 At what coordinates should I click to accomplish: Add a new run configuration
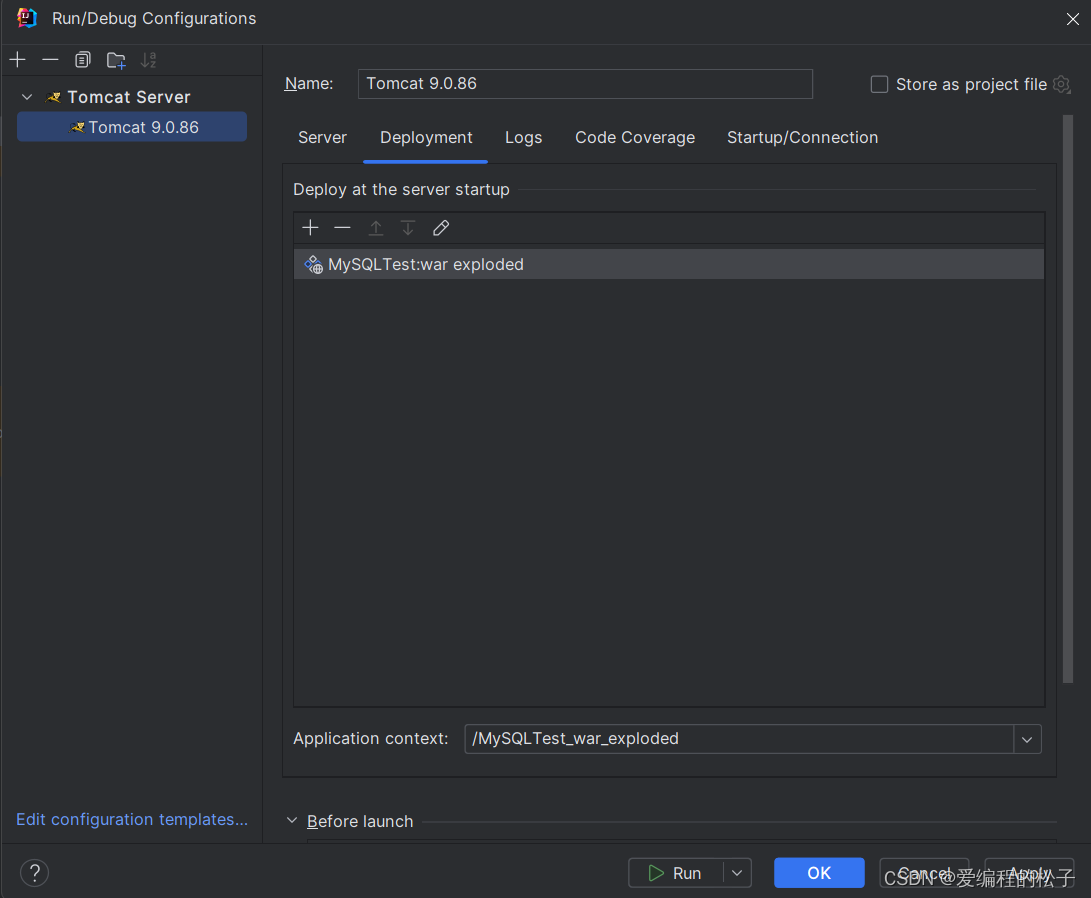[x=17, y=60]
